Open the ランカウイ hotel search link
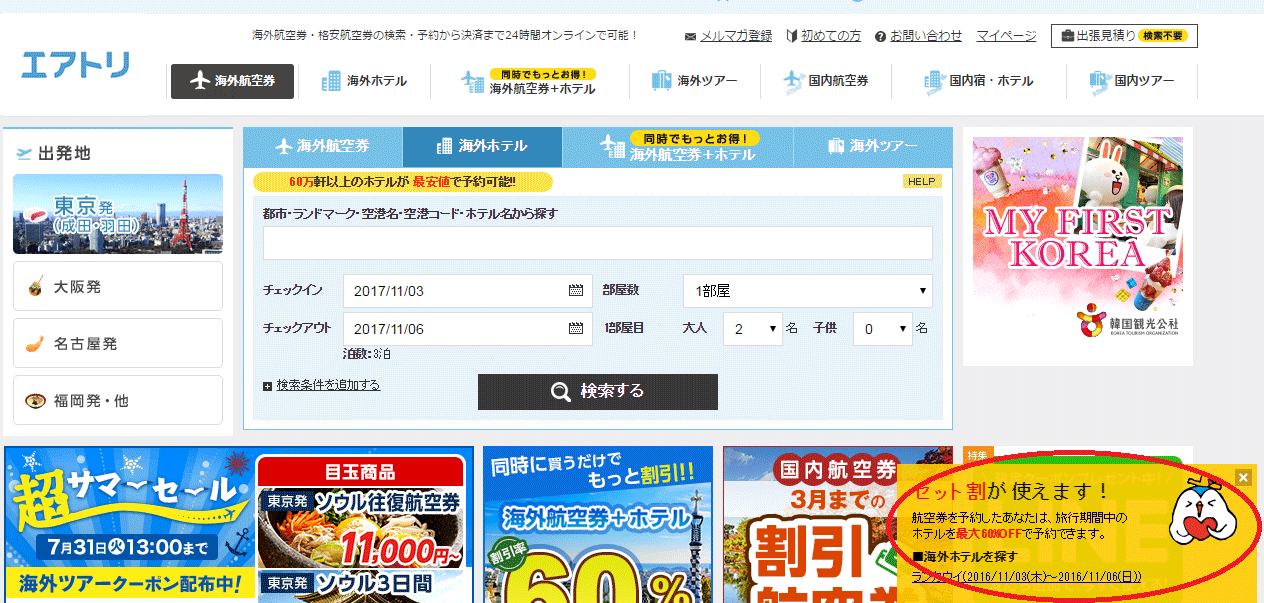This screenshot has height=603, width=1264. [x=1026, y=577]
